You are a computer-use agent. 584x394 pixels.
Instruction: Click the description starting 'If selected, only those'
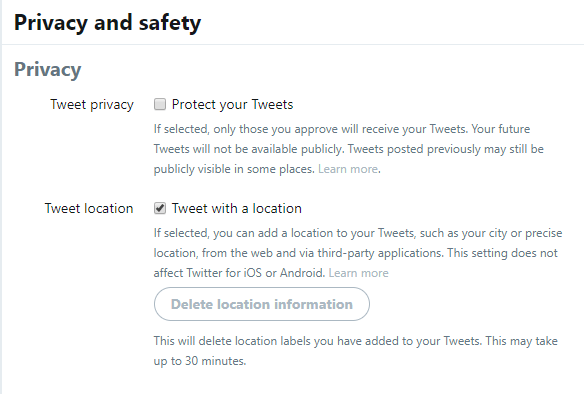coord(349,149)
